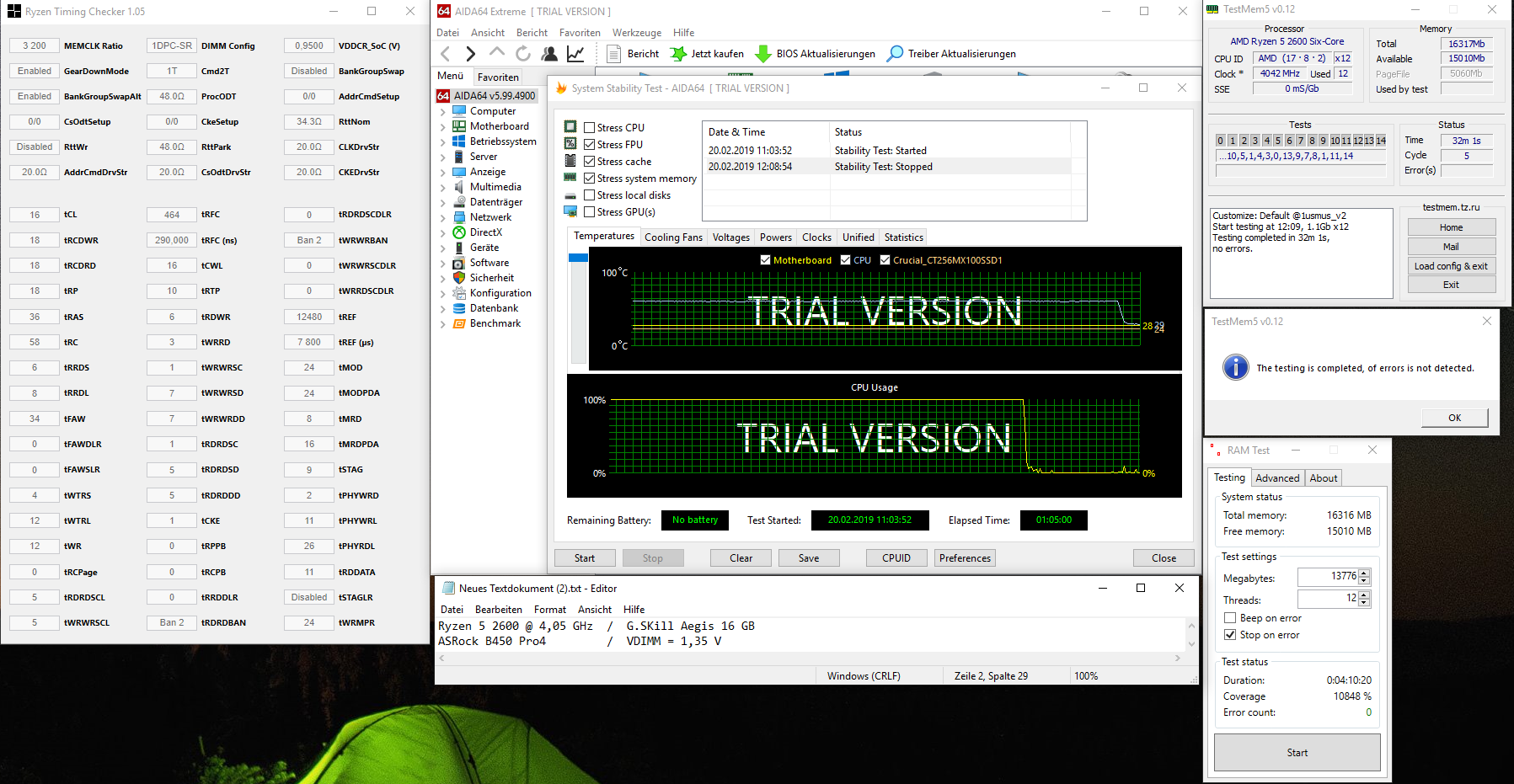
Task: Open the Advanced tab in RAM Test
Action: coord(1277,478)
